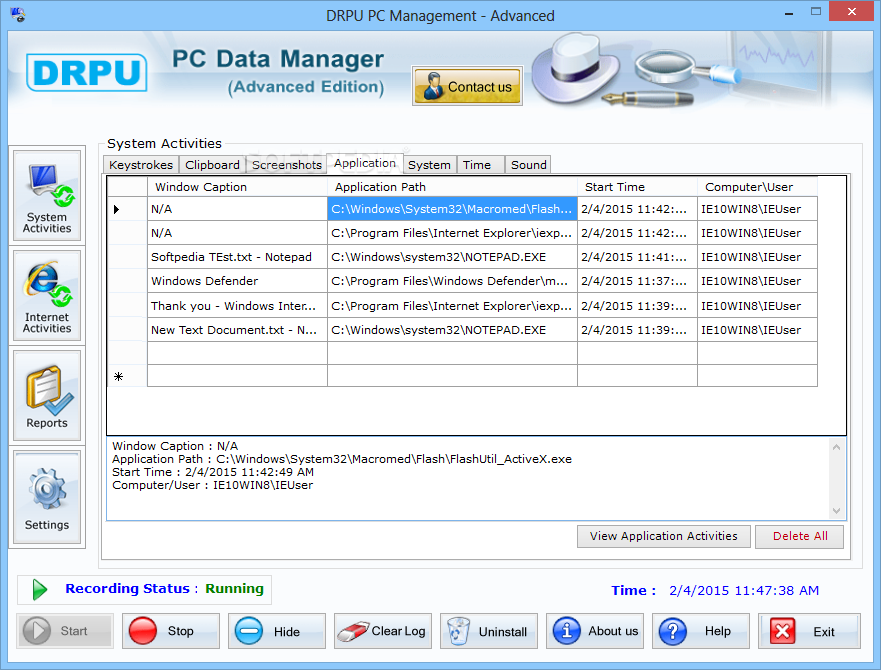Open Internet Activities in the sidebar
Viewport: 881px width, 670px height.
[x=47, y=296]
